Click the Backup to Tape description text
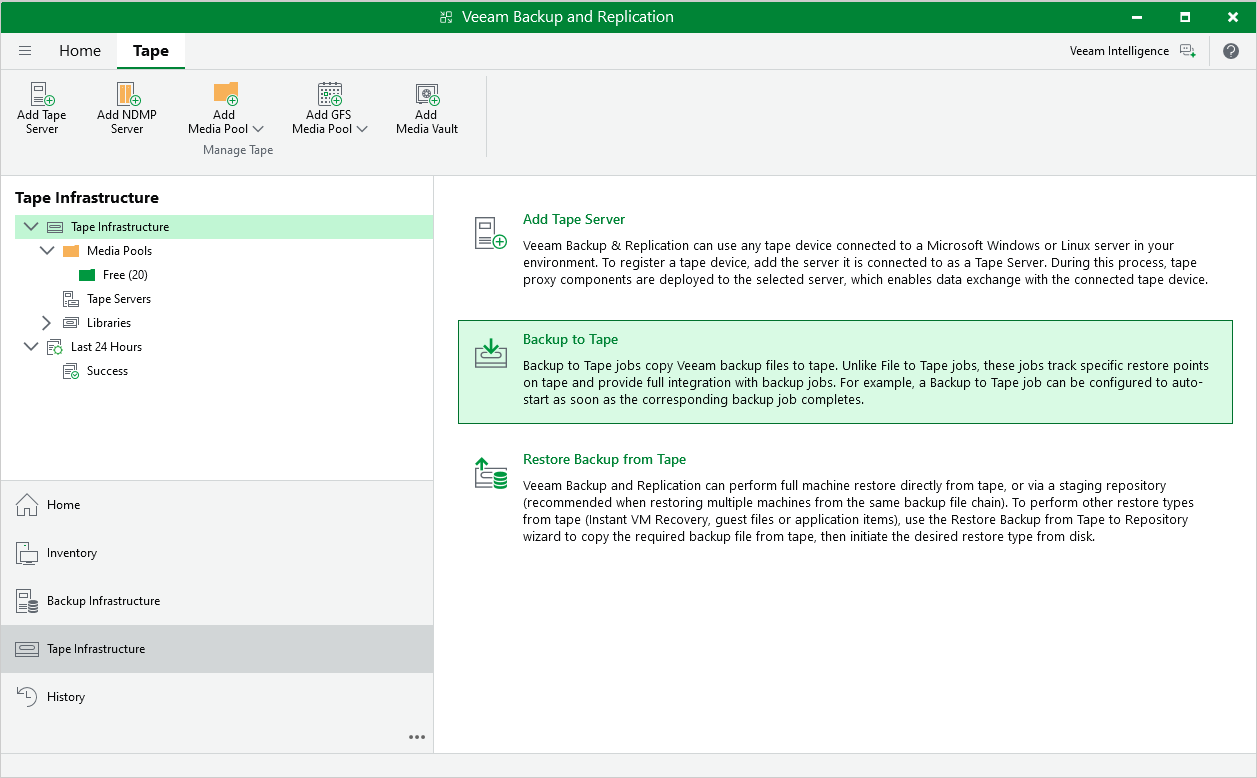 point(866,382)
